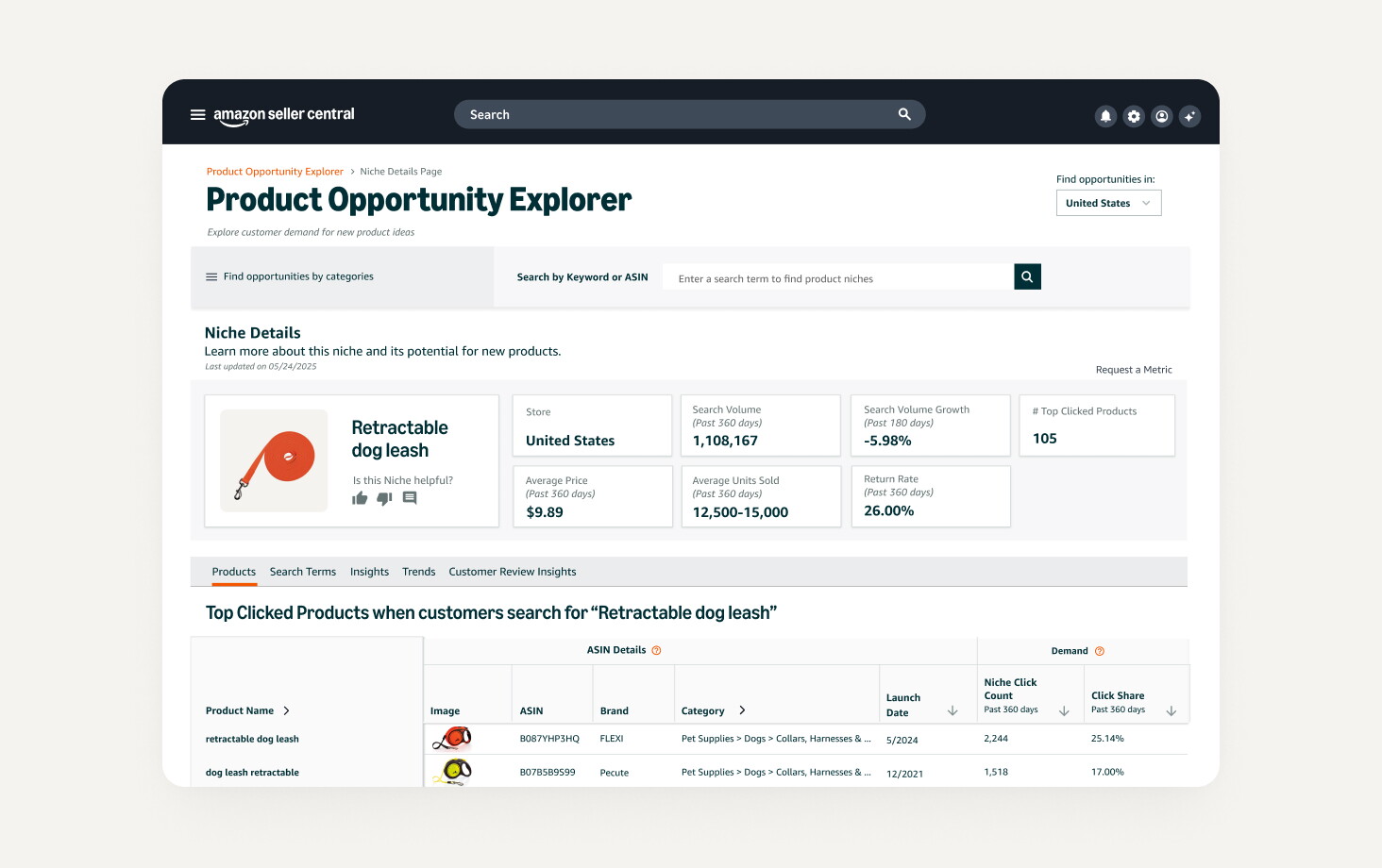Click the Pecute brand cell

615,773
